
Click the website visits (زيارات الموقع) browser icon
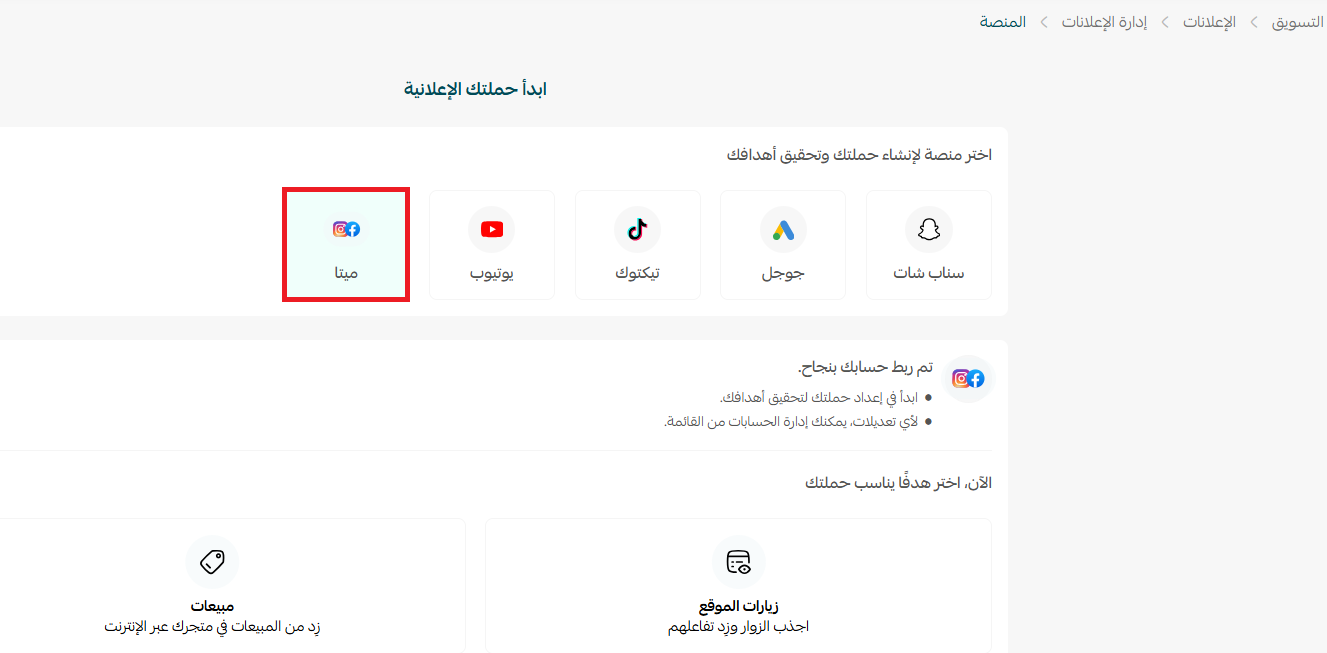[x=738, y=562]
